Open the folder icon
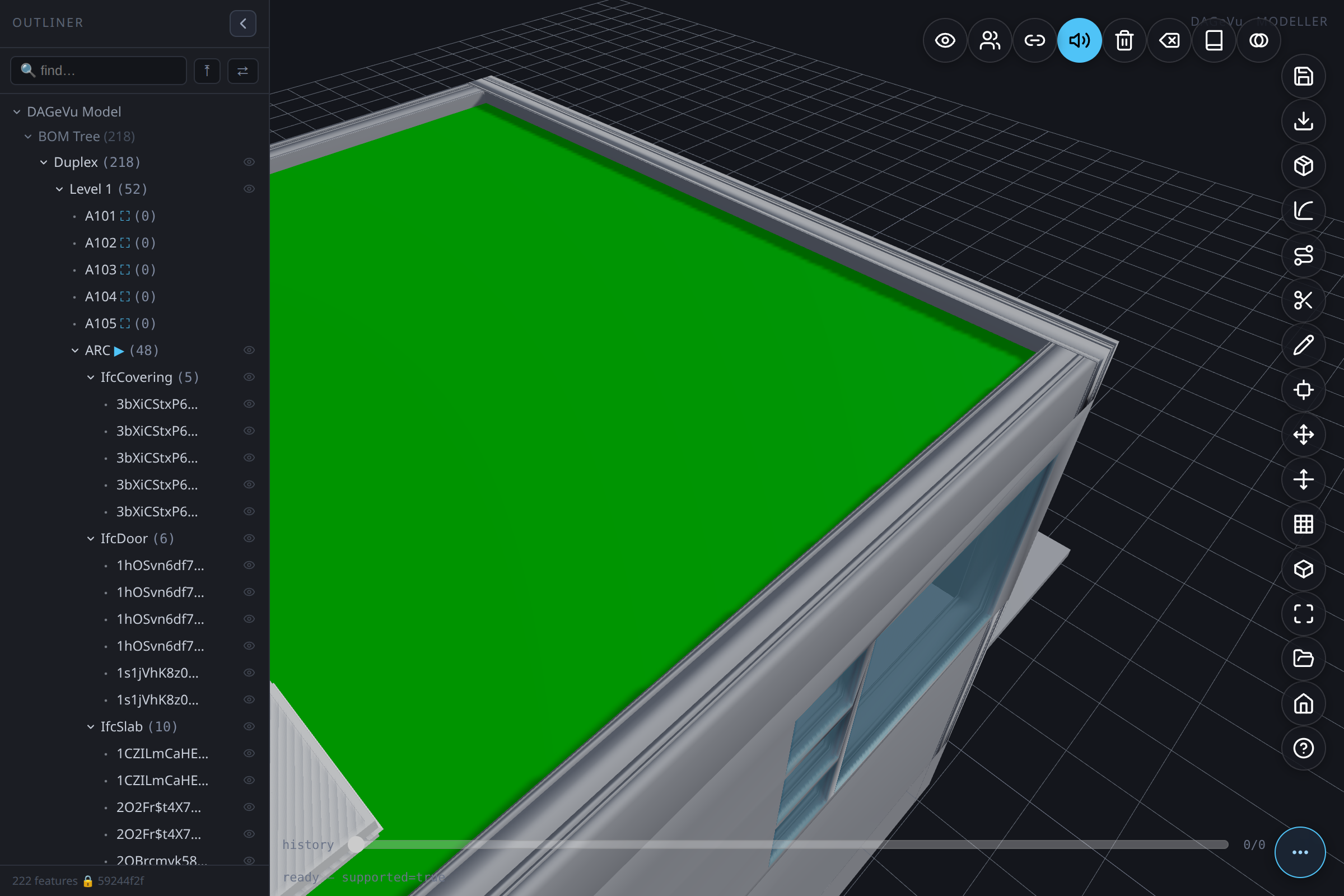 click(x=1304, y=659)
